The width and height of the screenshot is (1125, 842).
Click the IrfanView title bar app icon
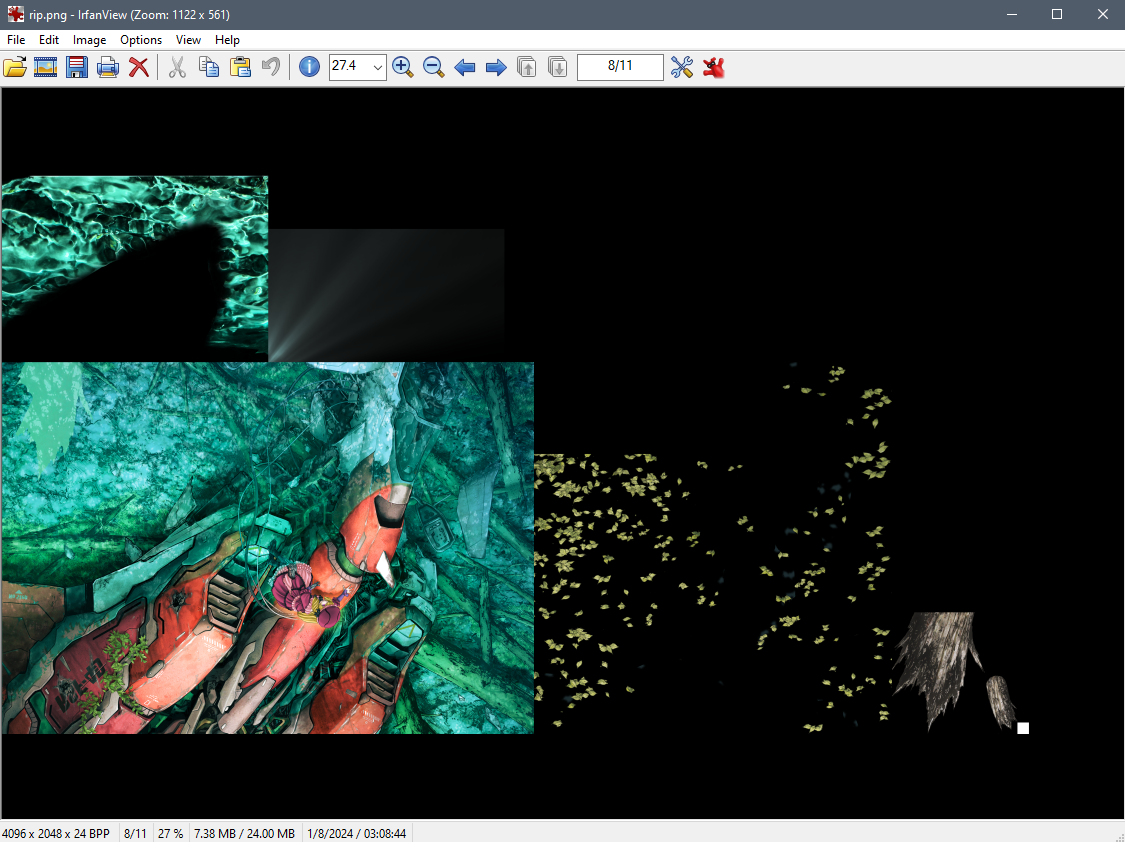pyautogui.click(x=15, y=14)
